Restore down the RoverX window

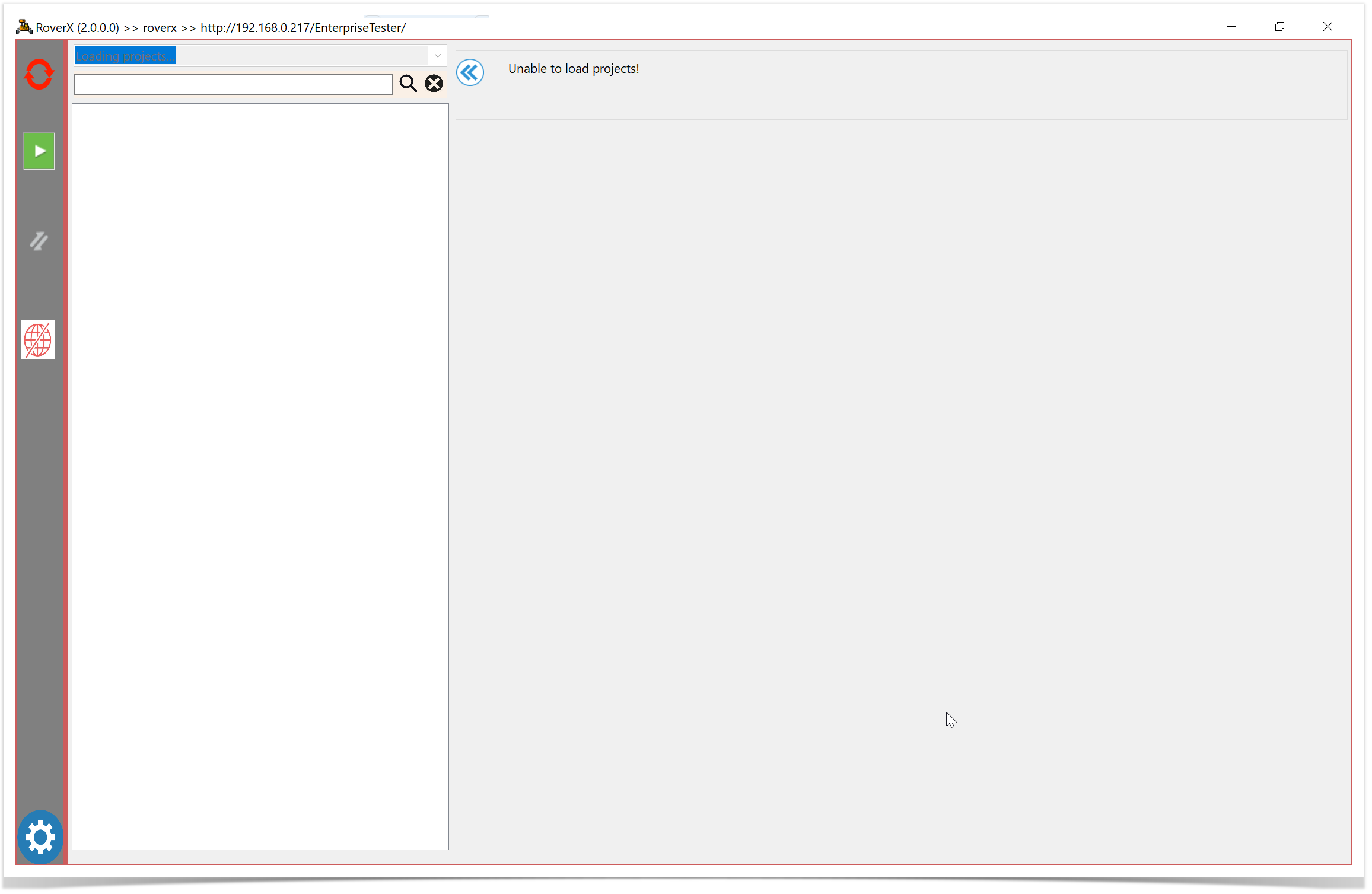(1279, 27)
